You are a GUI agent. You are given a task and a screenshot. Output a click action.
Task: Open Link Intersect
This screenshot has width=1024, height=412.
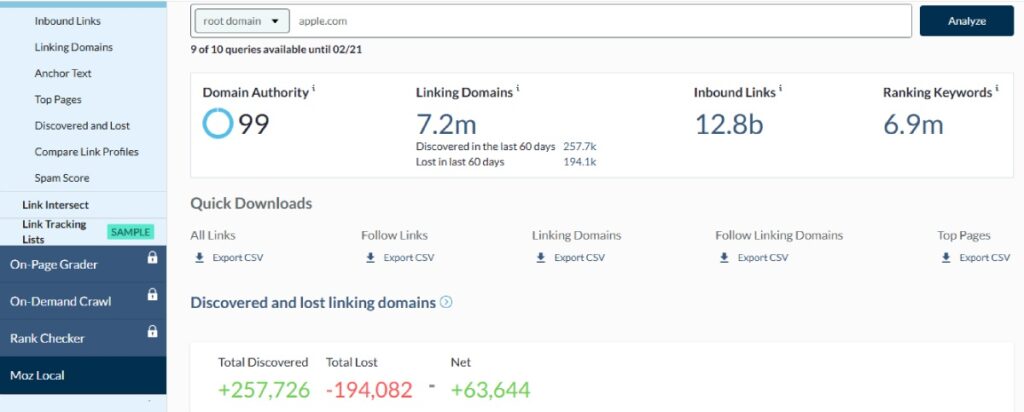56,204
